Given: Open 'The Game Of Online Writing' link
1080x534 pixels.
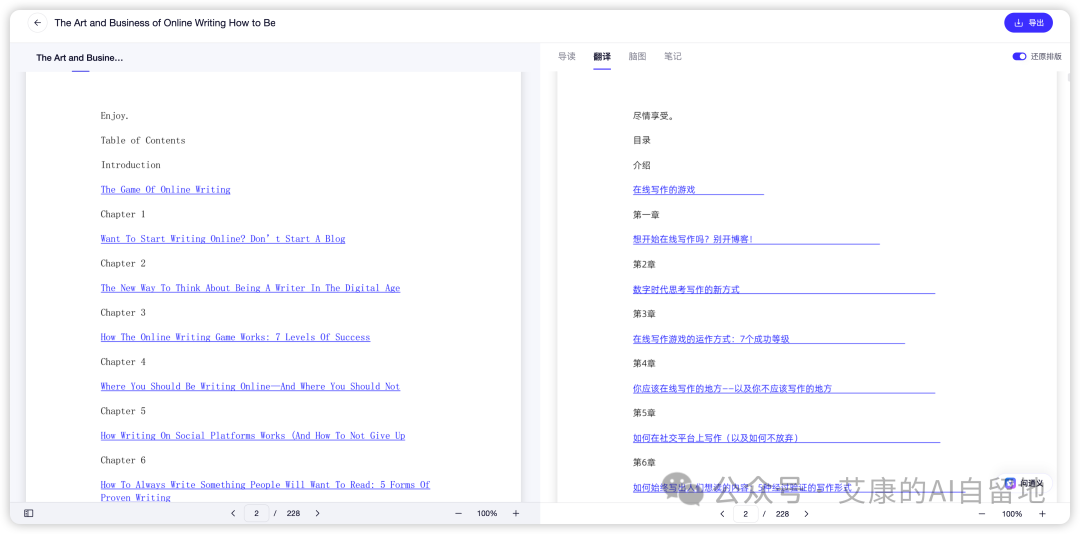Looking at the screenshot, I should coord(165,189).
